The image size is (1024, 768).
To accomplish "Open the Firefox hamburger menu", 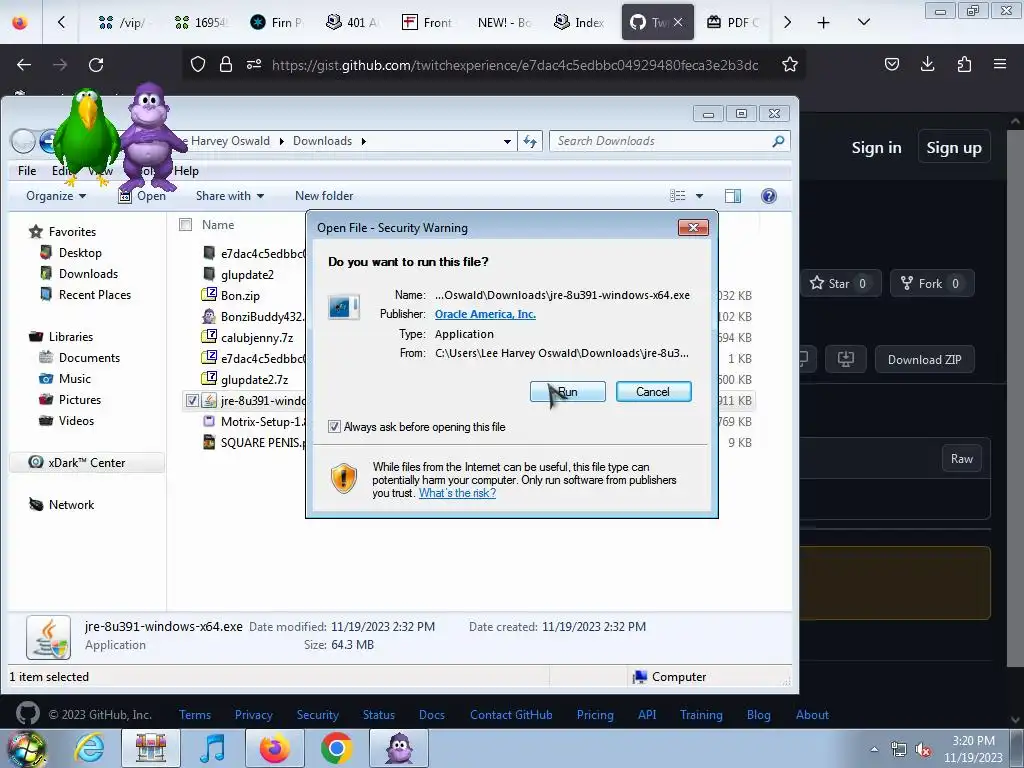I will coord(1000,64).
